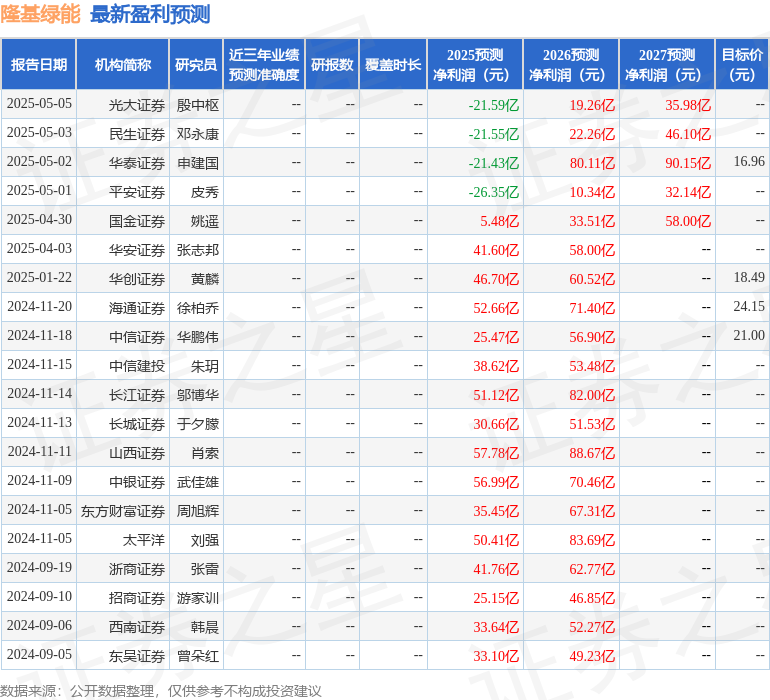Image resolution: width=770 pixels, height=700 pixels.
Task: Click the 覆盖时长 column header
Action: [x=393, y=64]
